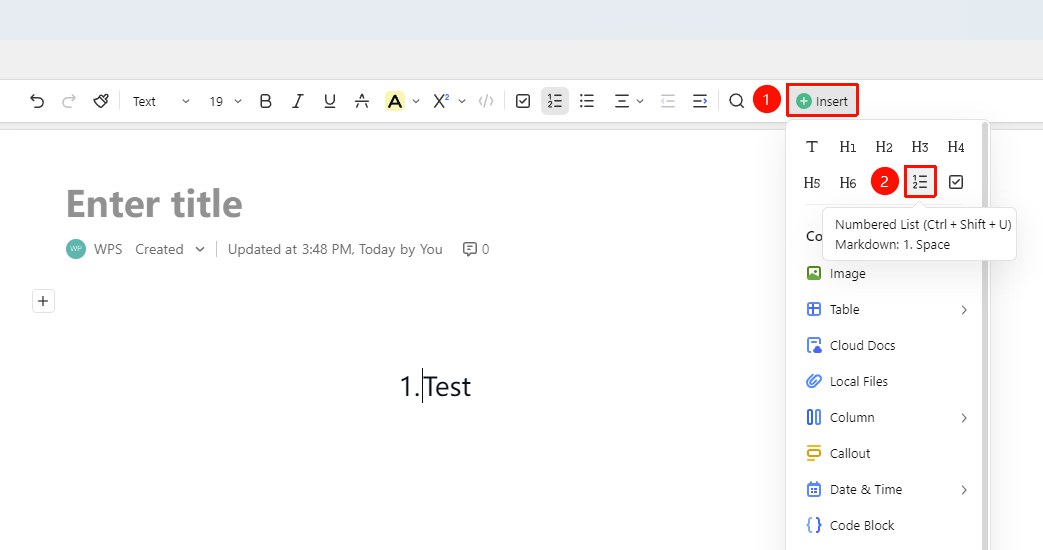Insert to-do checkbox from Insert panel
Screen dimensions: 1043x550
tap(956, 182)
